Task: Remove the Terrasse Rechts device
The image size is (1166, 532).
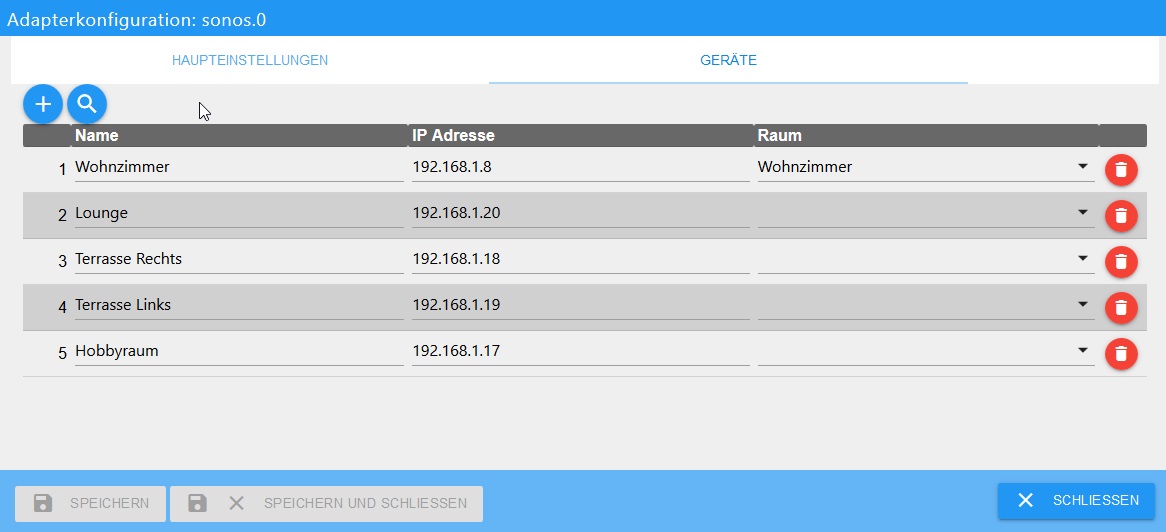Action: [1121, 262]
